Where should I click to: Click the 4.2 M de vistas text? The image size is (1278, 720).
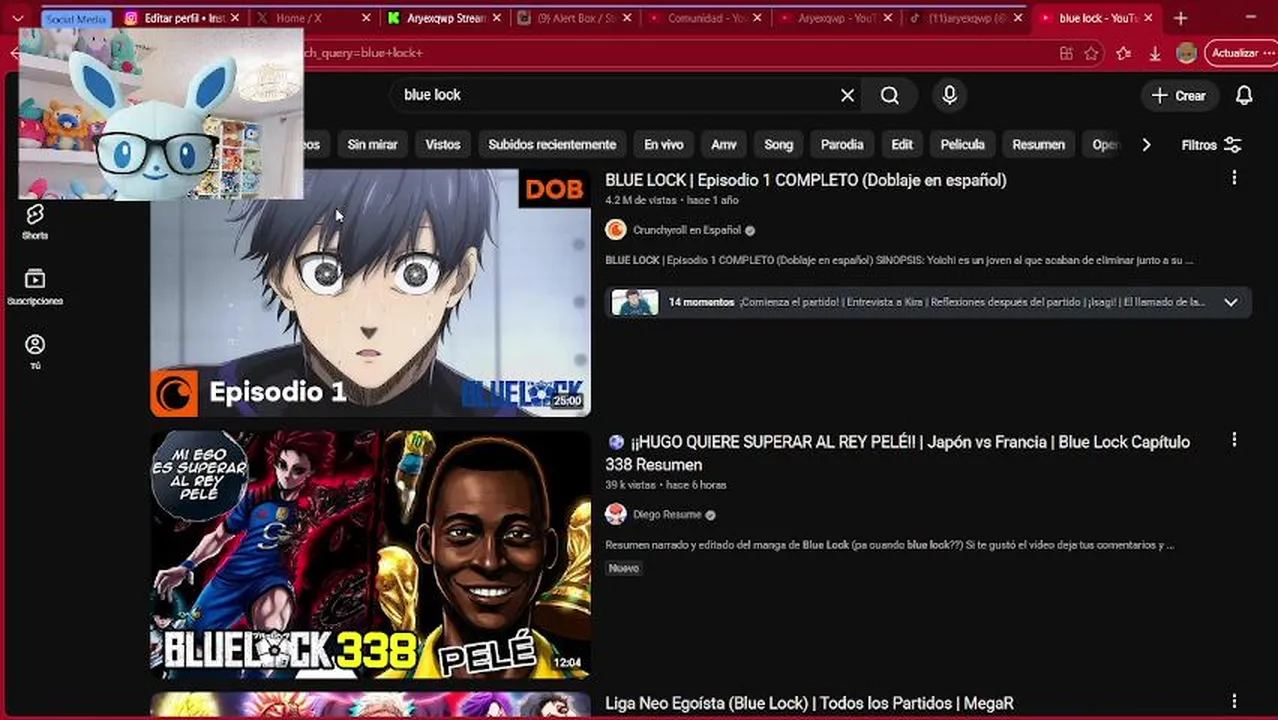point(641,200)
